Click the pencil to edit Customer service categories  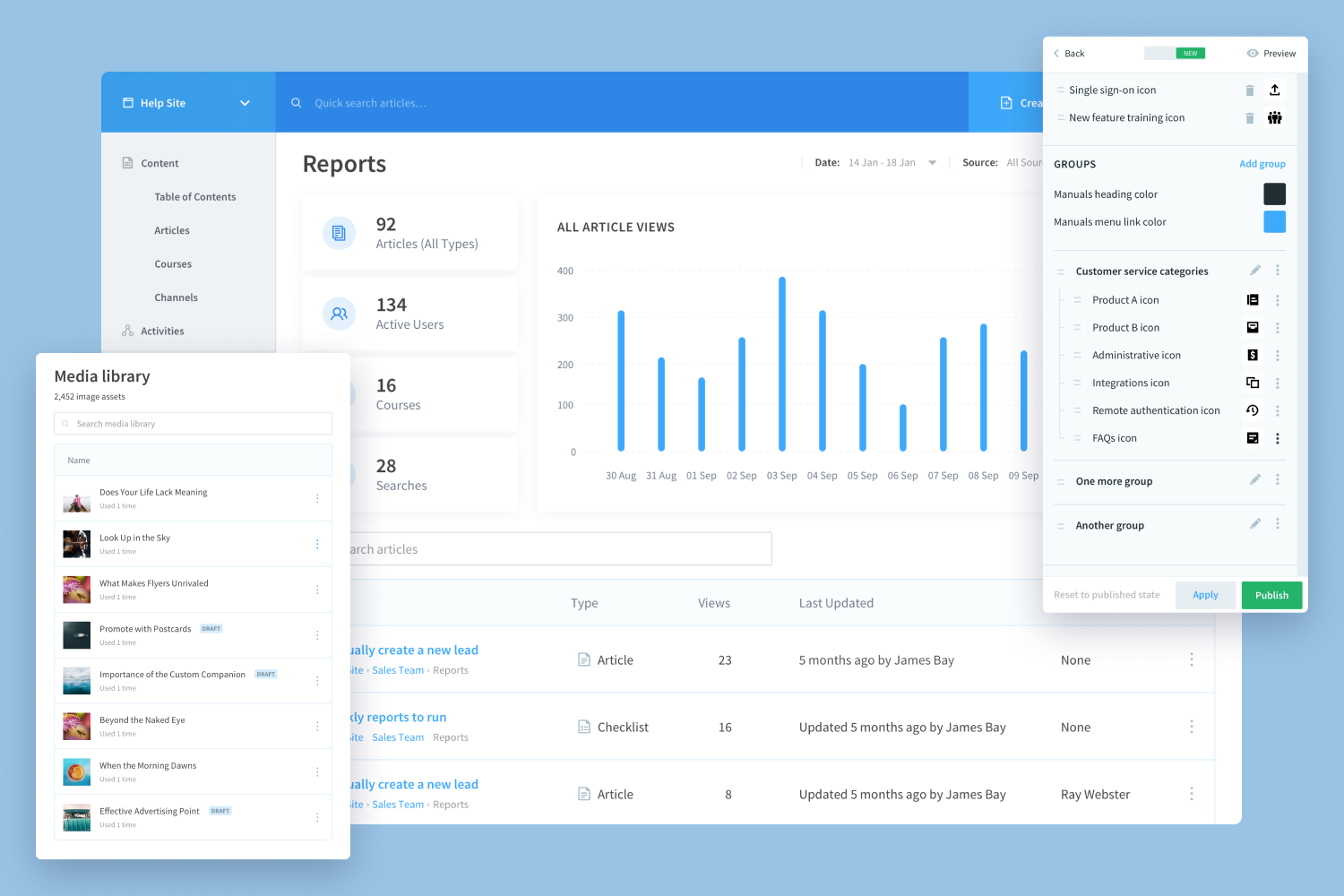click(1255, 270)
